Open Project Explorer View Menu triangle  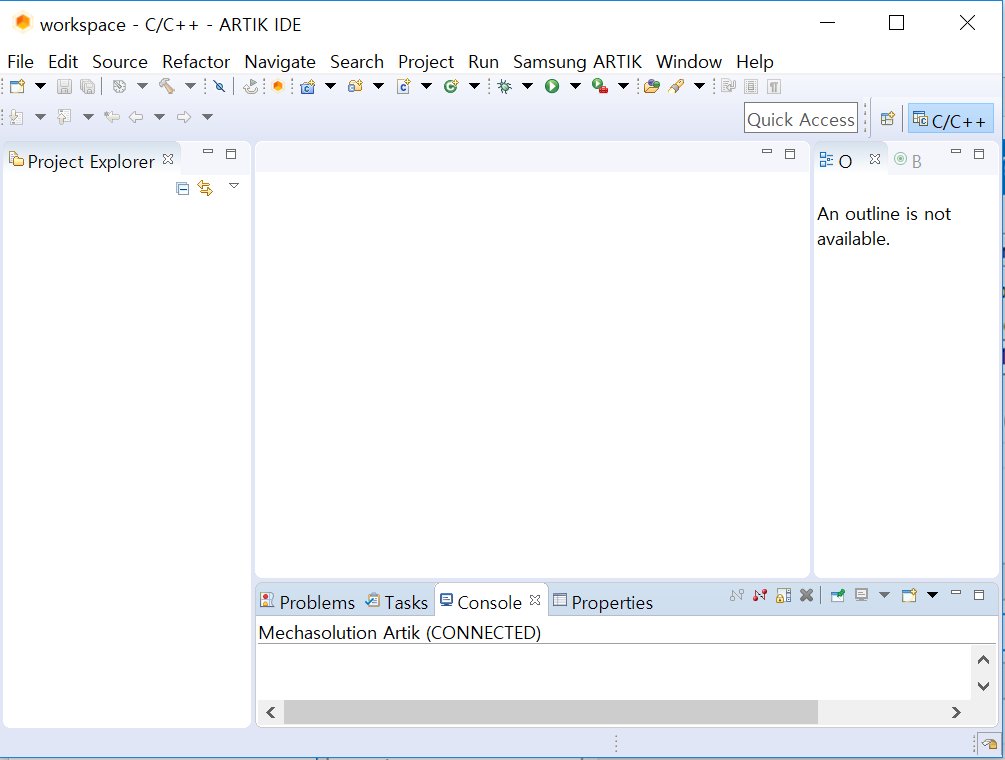point(234,186)
